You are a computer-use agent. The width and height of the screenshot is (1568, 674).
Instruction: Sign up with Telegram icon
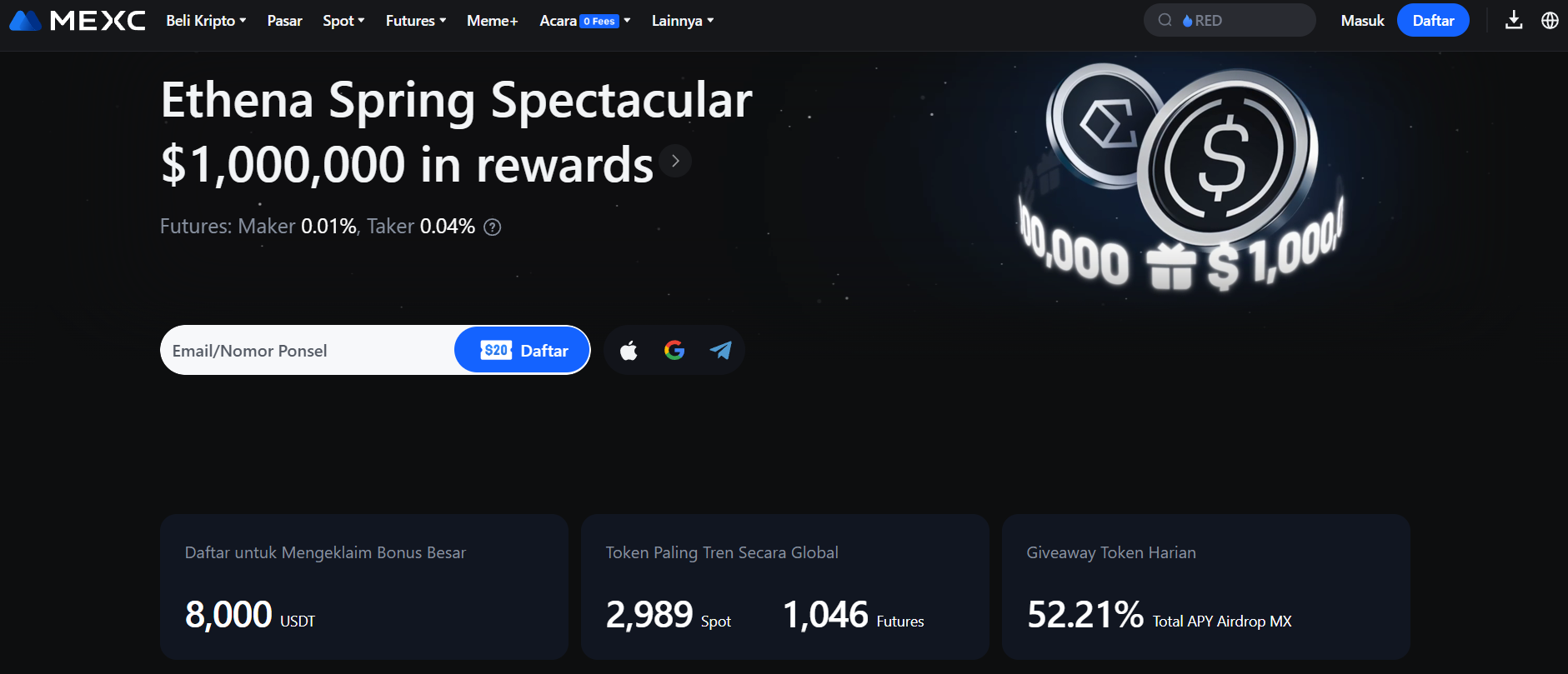click(x=720, y=351)
